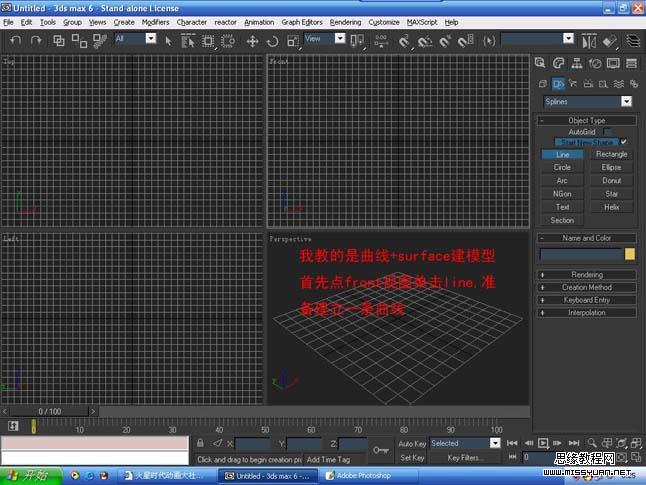Expand the Creation Method rollout

click(587, 288)
